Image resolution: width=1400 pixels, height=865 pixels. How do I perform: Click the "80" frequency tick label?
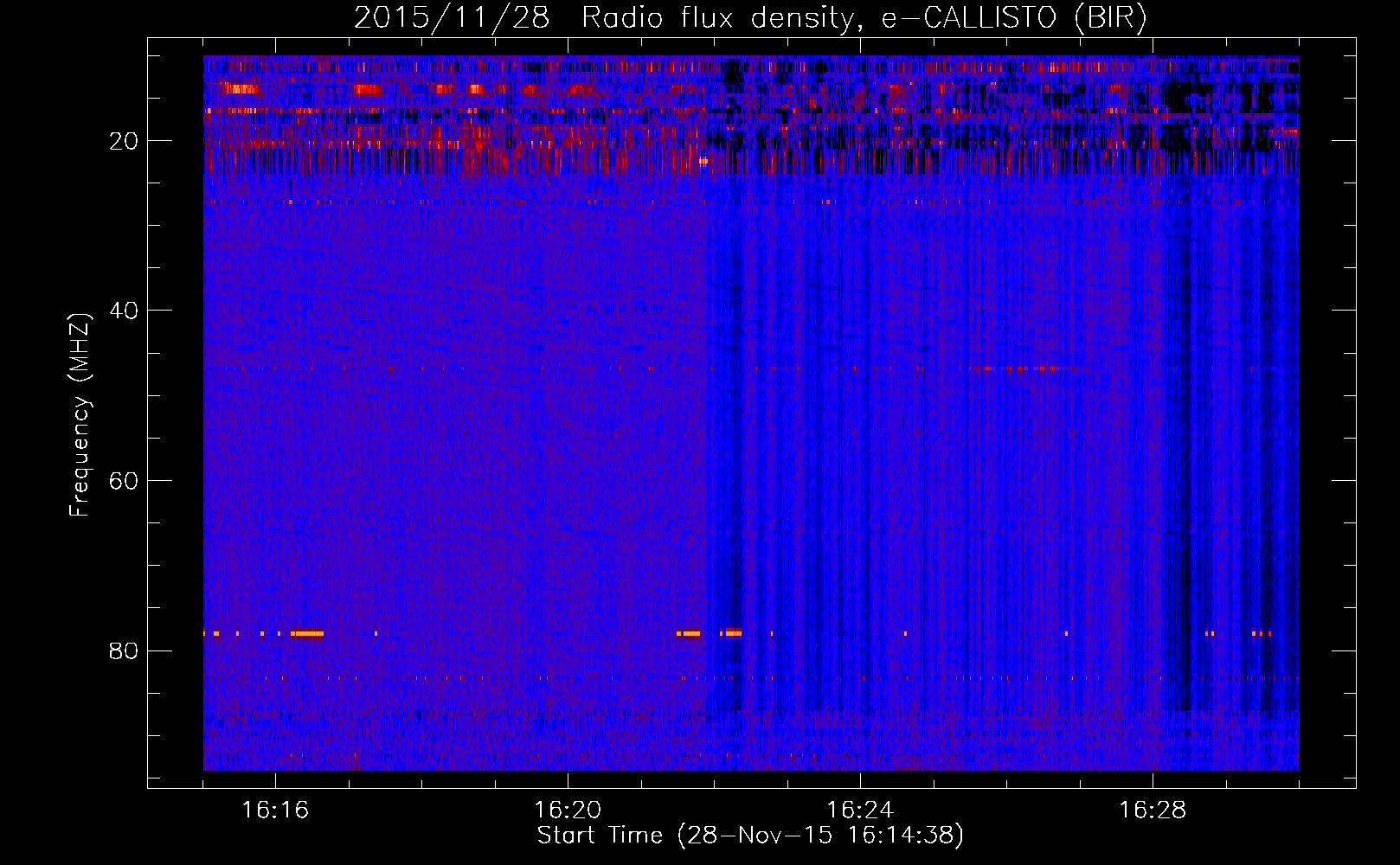point(124,650)
